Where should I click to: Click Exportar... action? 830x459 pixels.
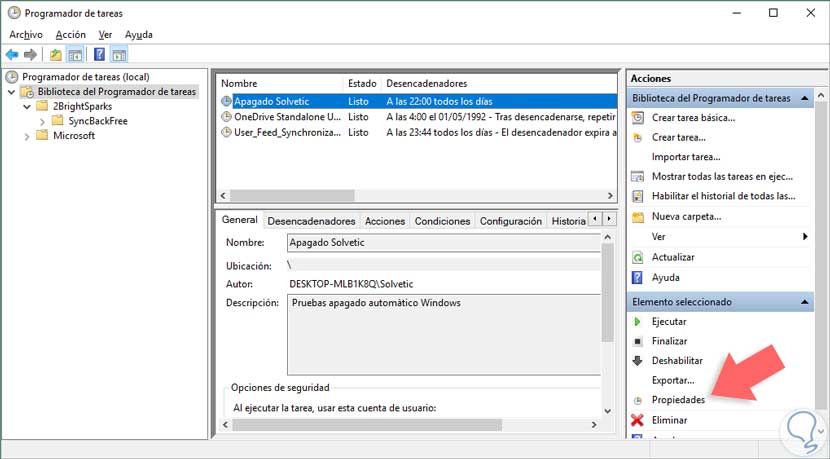coord(673,380)
